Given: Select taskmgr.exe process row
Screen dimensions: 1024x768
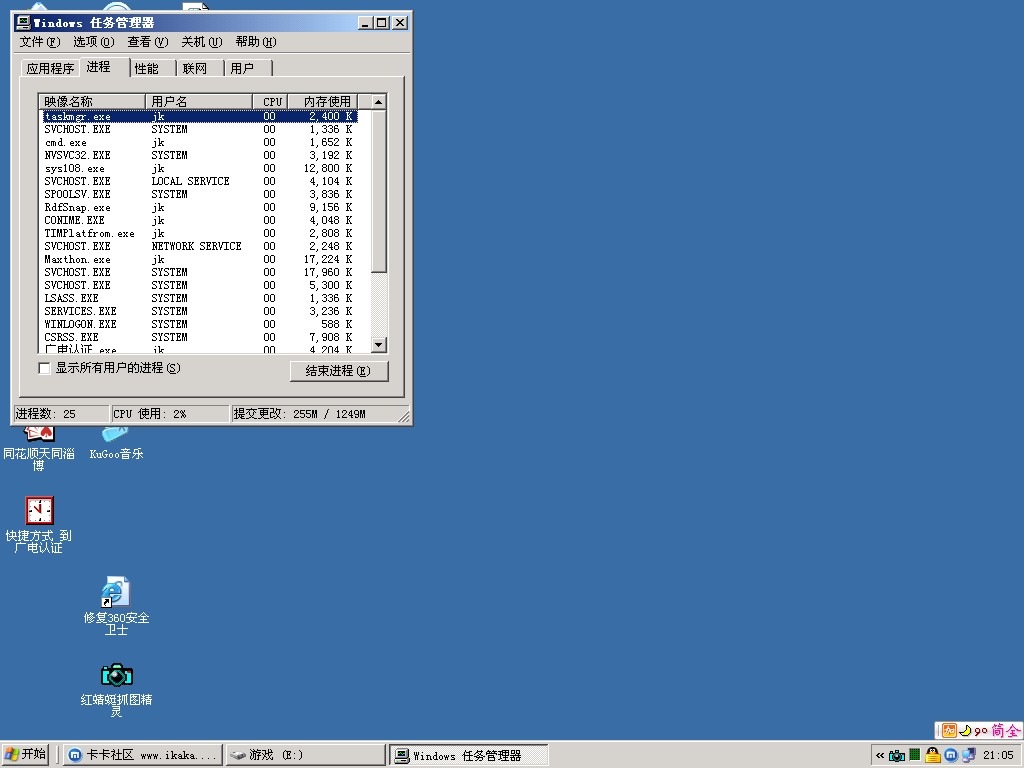Looking at the screenshot, I should (x=200, y=116).
